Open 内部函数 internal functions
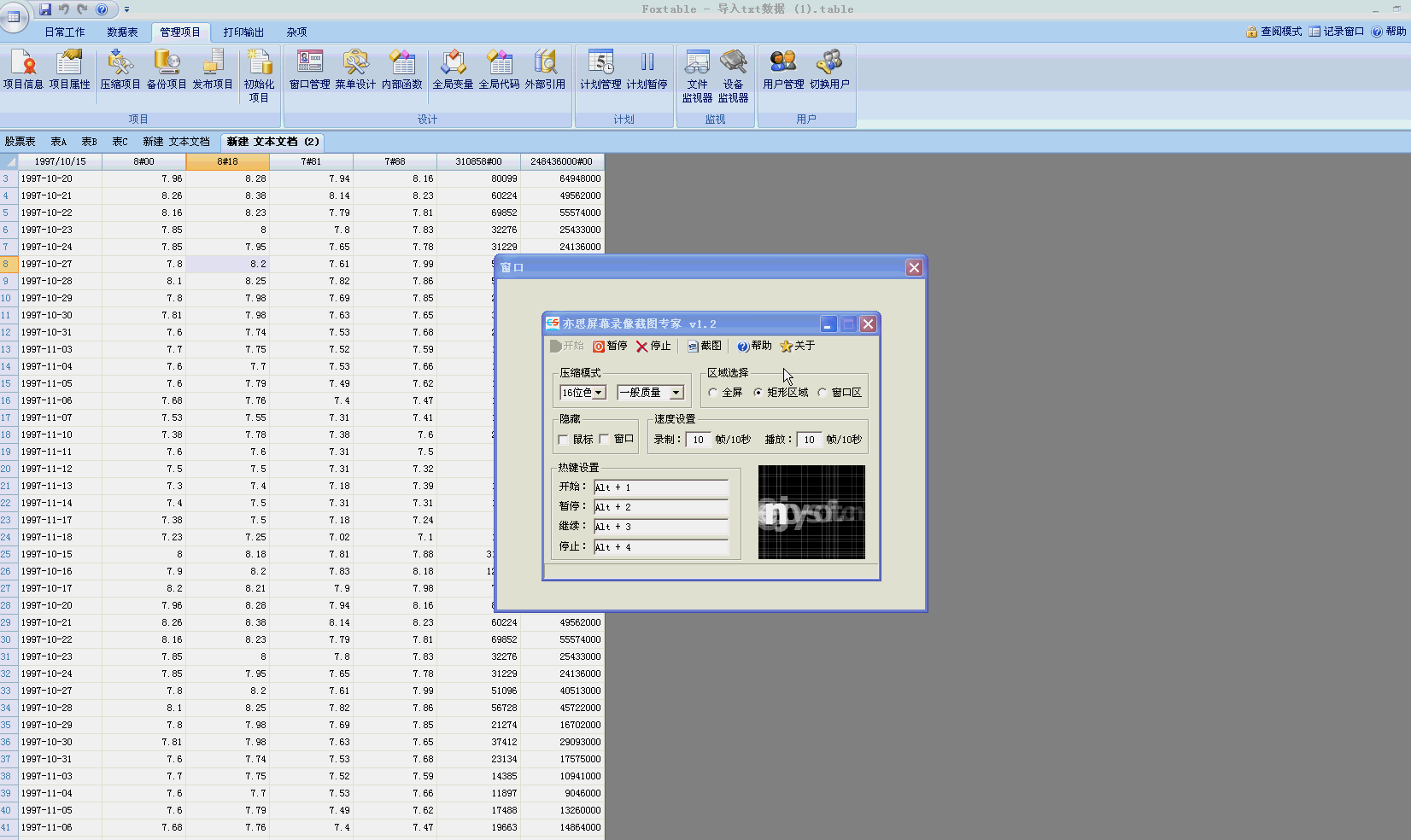 coord(401,69)
